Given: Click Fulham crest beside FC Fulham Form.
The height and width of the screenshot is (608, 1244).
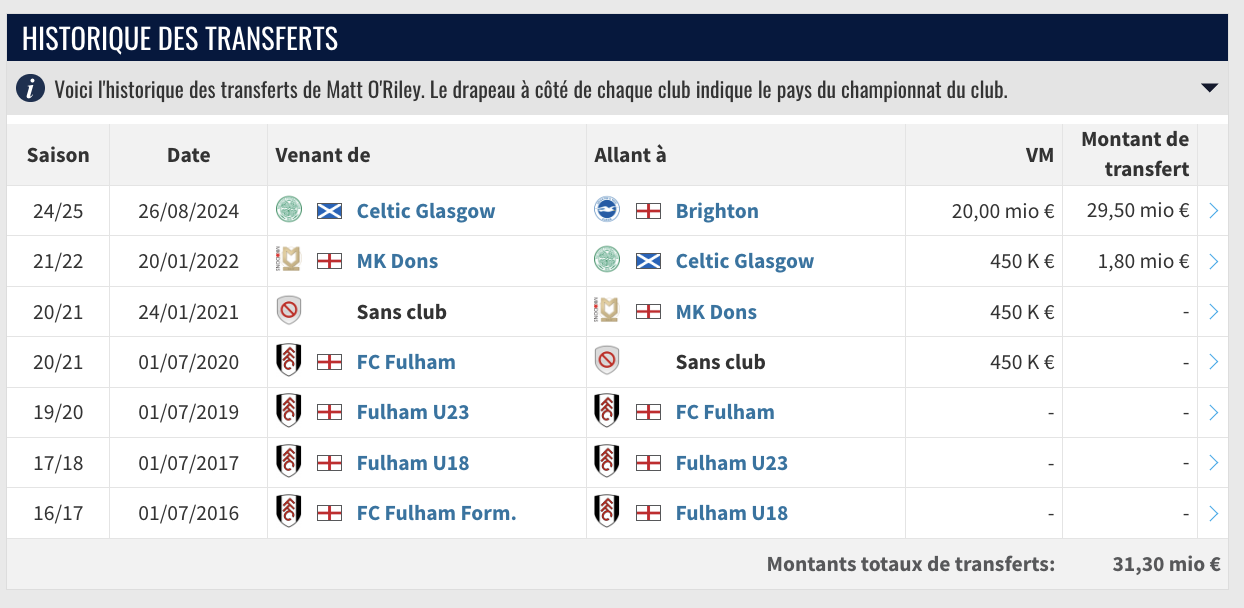Looking at the screenshot, I should click(x=288, y=512).
